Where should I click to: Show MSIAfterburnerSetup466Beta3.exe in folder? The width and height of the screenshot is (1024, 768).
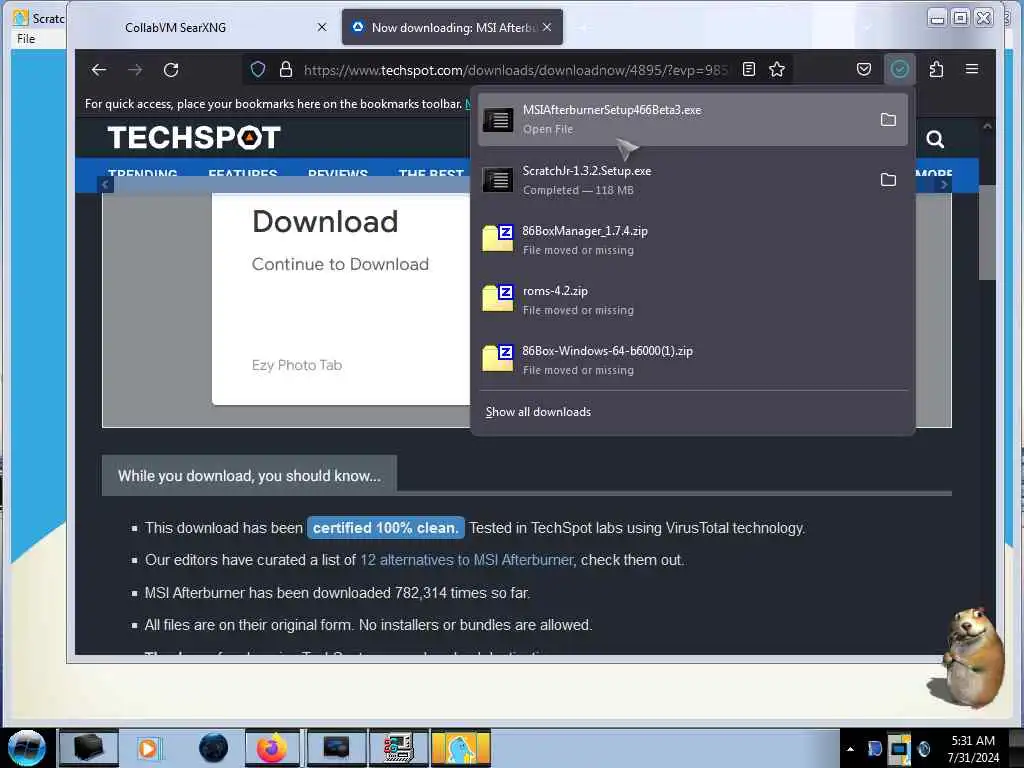[x=888, y=120]
